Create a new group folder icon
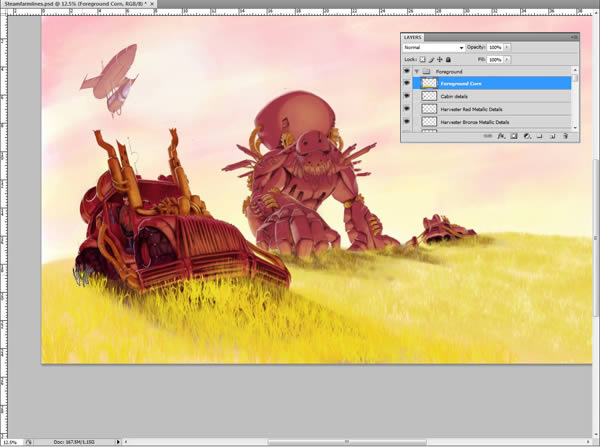Image resolution: width=600 pixels, height=447 pixels. click(x=540, y=136)
